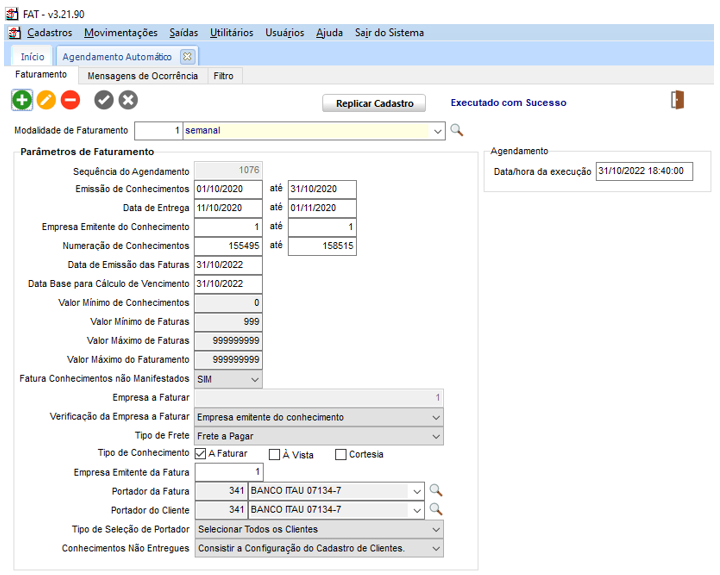Enable the À Vista checkbox

coord(275,454)
